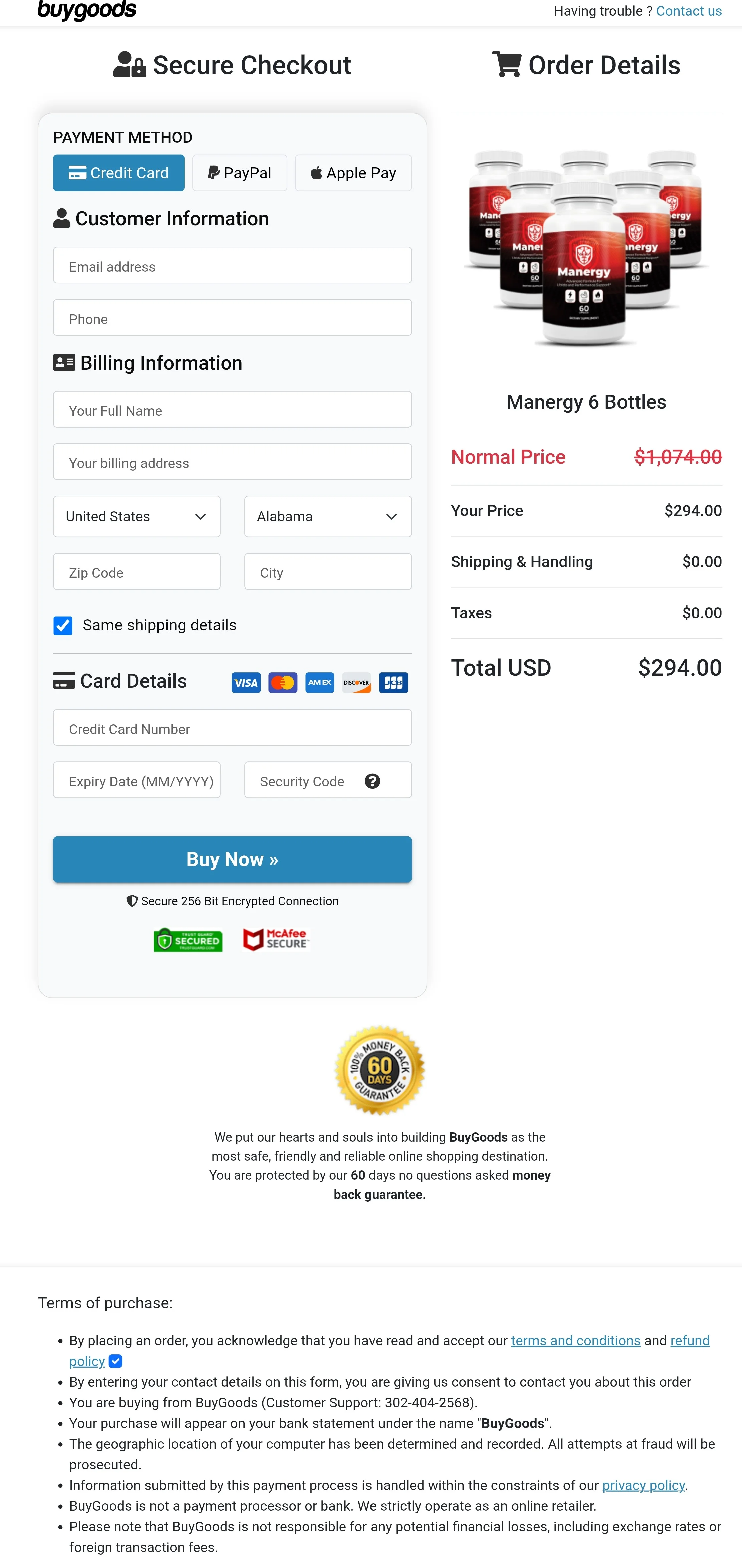742x1568 pixels.
Task: Click the McAfee Secure badge
Action: [x=275, y=939]
